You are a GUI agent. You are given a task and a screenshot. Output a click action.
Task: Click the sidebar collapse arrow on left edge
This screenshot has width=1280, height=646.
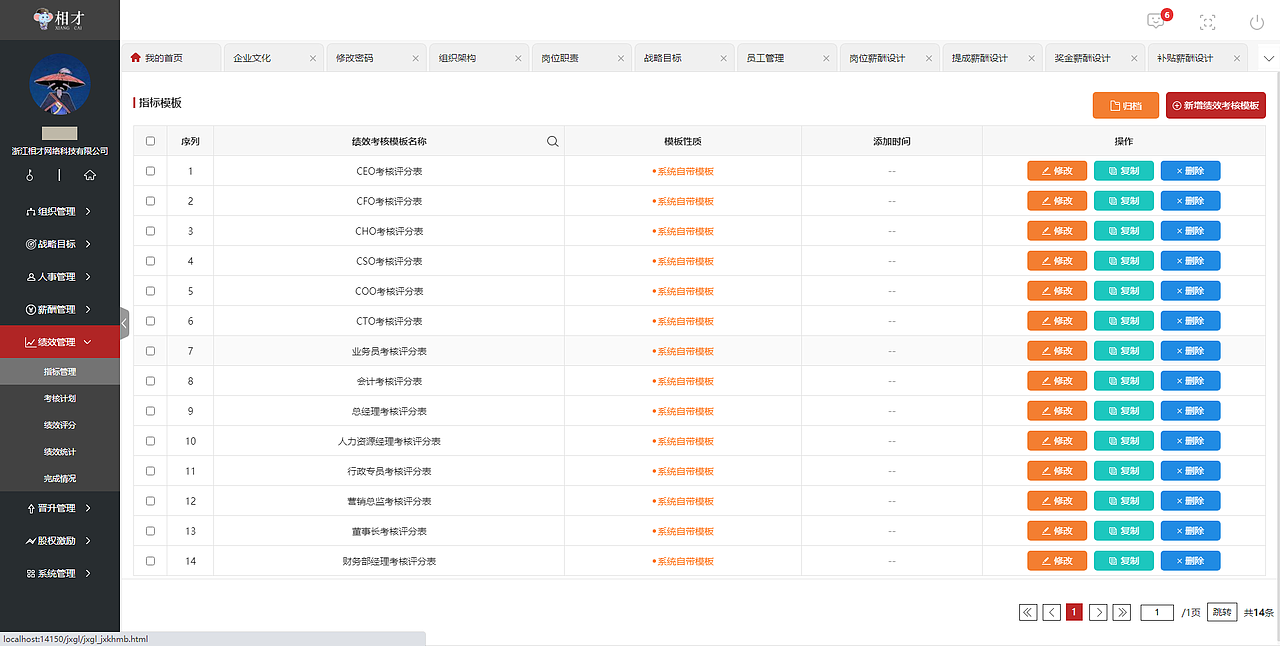(124, 322)
